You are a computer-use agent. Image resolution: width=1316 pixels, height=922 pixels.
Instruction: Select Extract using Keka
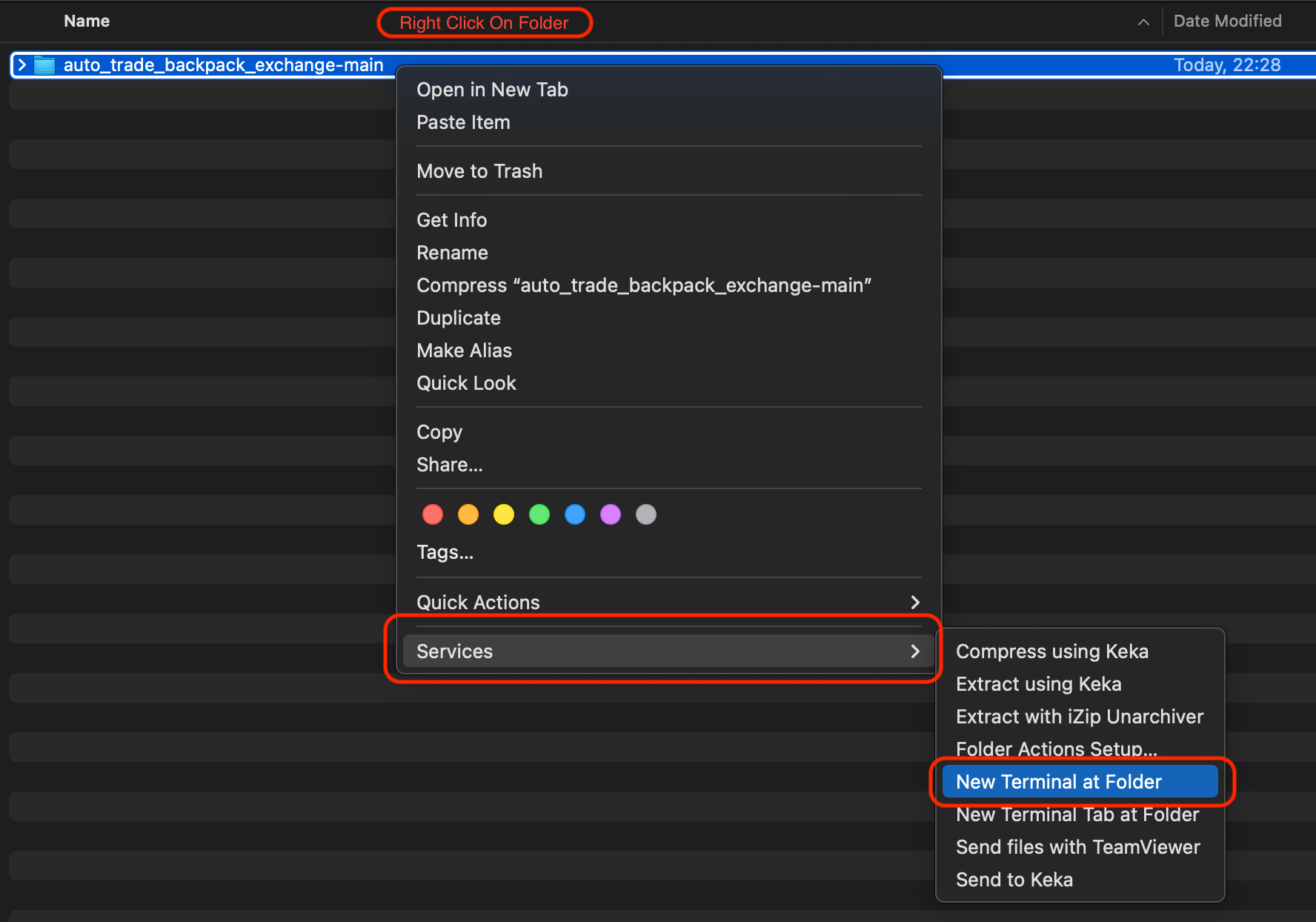click(x=1080, y=684)
